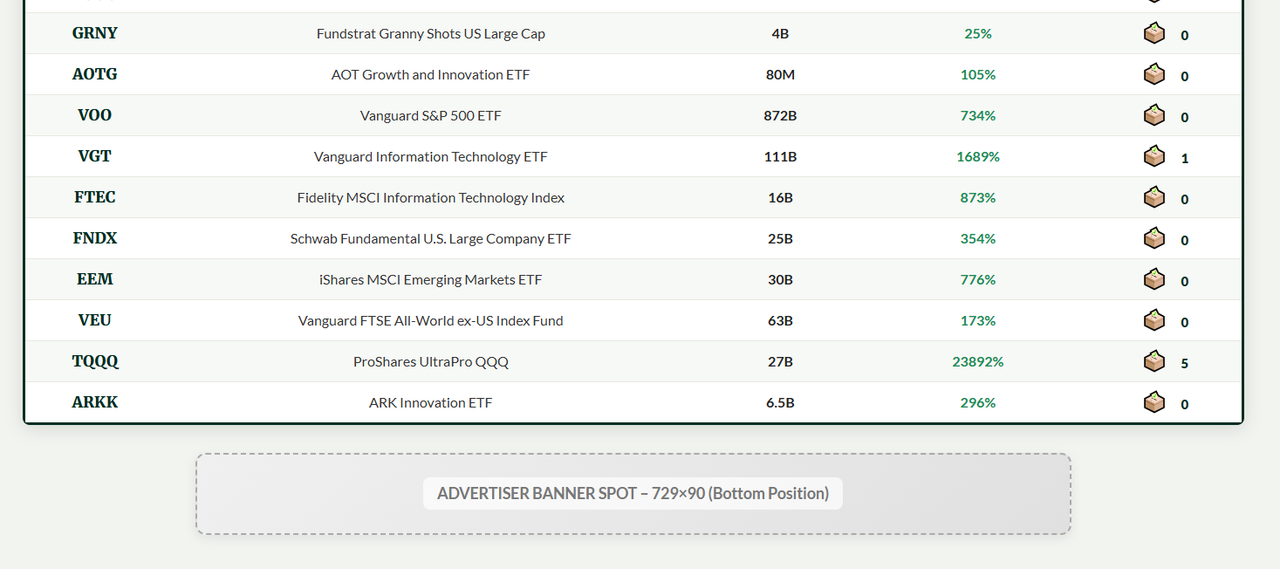Viewport: 1280px width, 569px height.
Task: Click the 1689% return for VGT
Action: pyautogui.click(x=978, y=156)
